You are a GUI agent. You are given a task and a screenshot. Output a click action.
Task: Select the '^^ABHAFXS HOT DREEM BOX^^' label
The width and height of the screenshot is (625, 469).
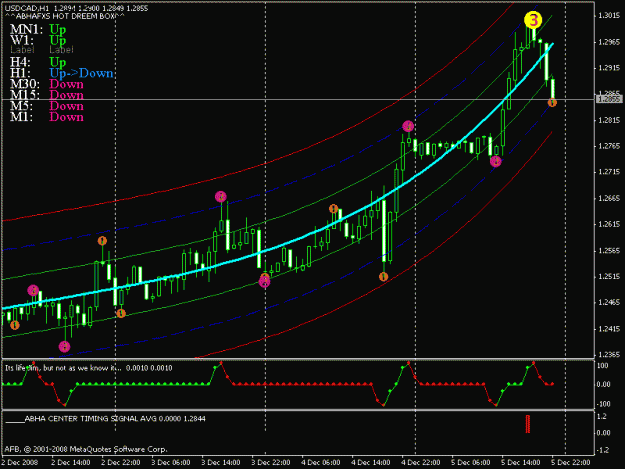pyautogui.click(x=65, y=16)
